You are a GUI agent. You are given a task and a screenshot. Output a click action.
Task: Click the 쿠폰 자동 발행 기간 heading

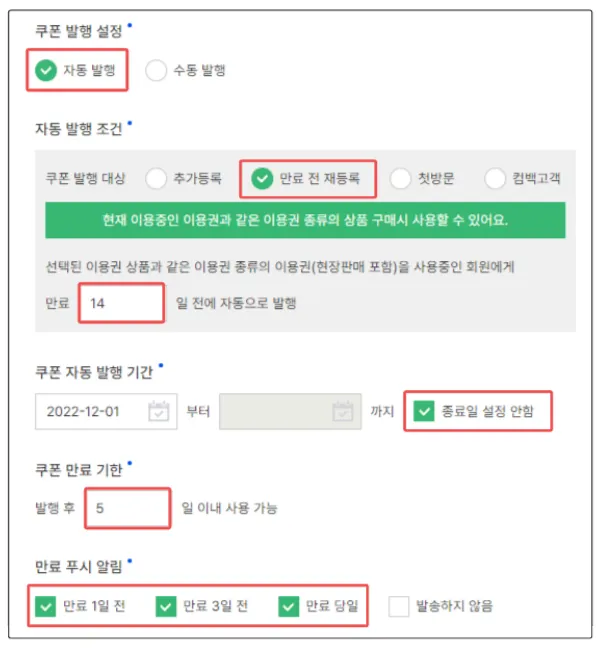click(x=95, y=371)
